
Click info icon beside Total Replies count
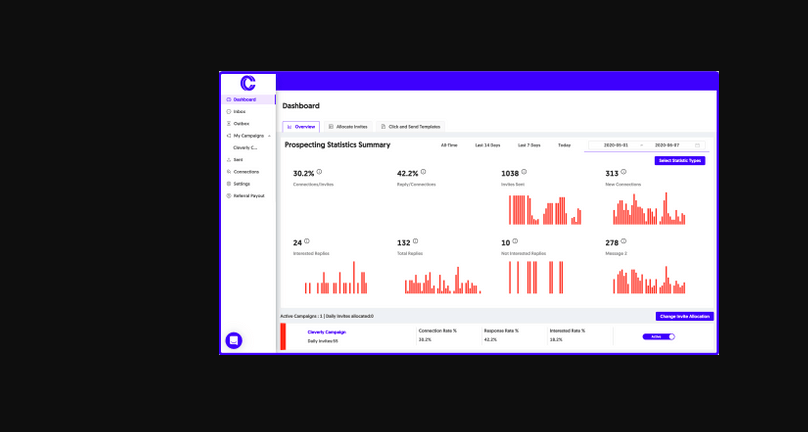click(x=416, y=241)
